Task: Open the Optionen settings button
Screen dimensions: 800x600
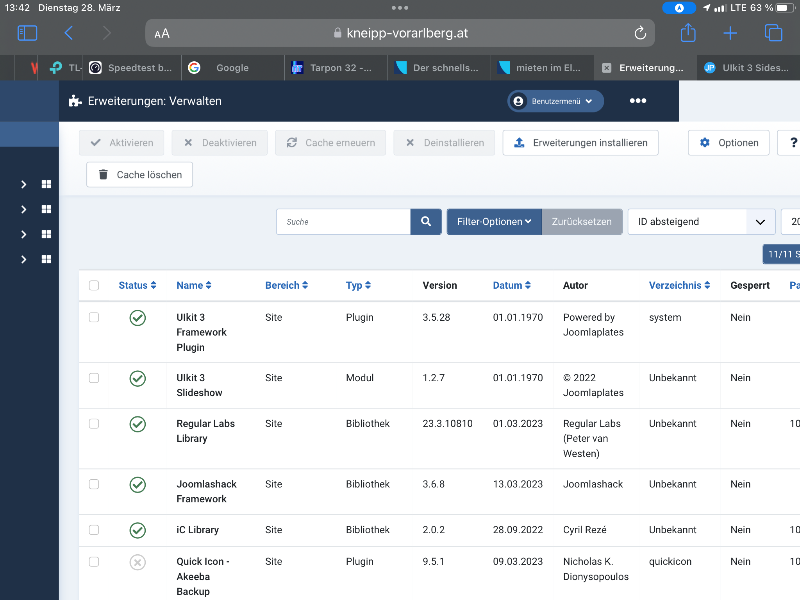Action: [x=729, y=143]
